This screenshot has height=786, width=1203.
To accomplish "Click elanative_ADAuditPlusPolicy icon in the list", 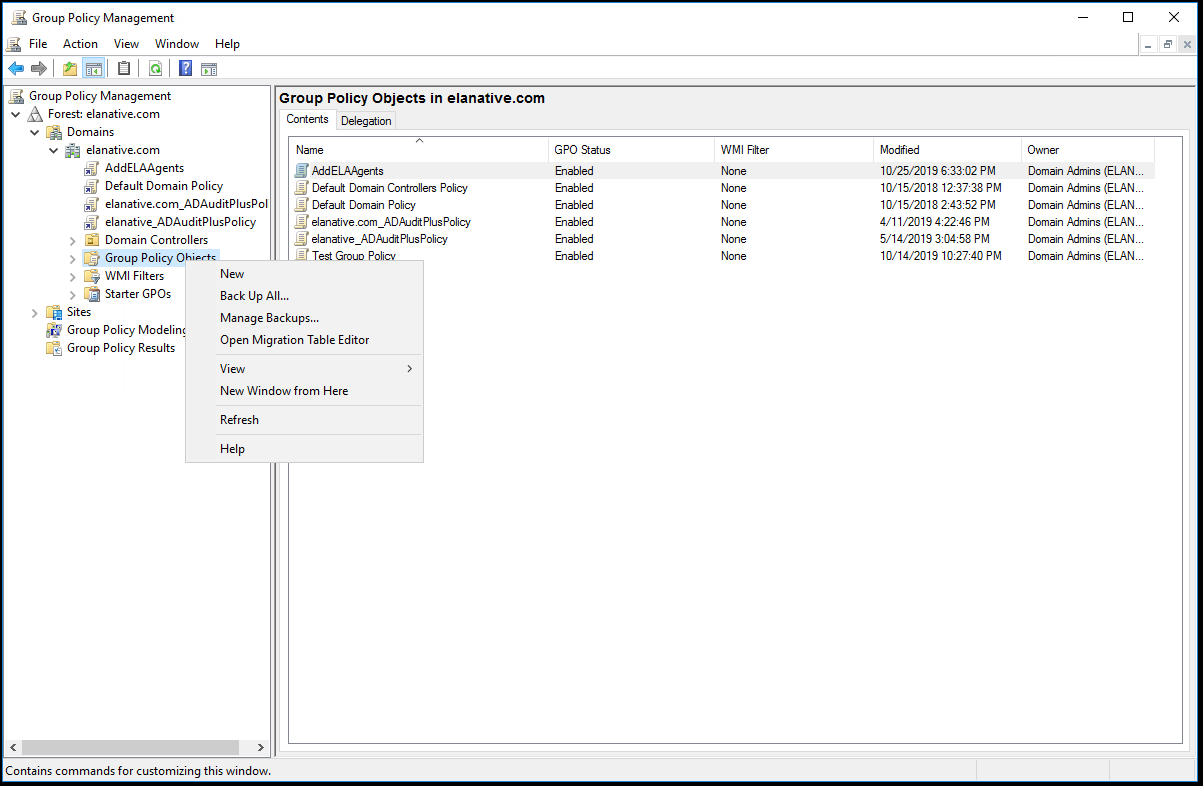I will tap(302, 239).
